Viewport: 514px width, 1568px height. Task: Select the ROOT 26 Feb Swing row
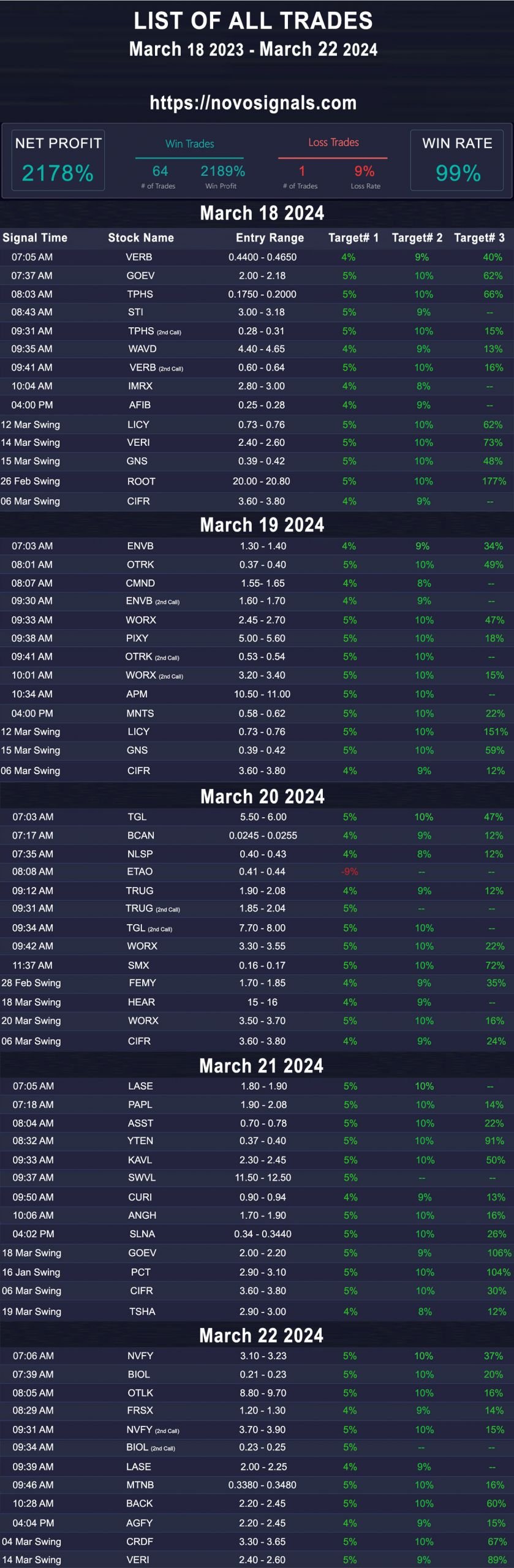click(x=257, y=481)
